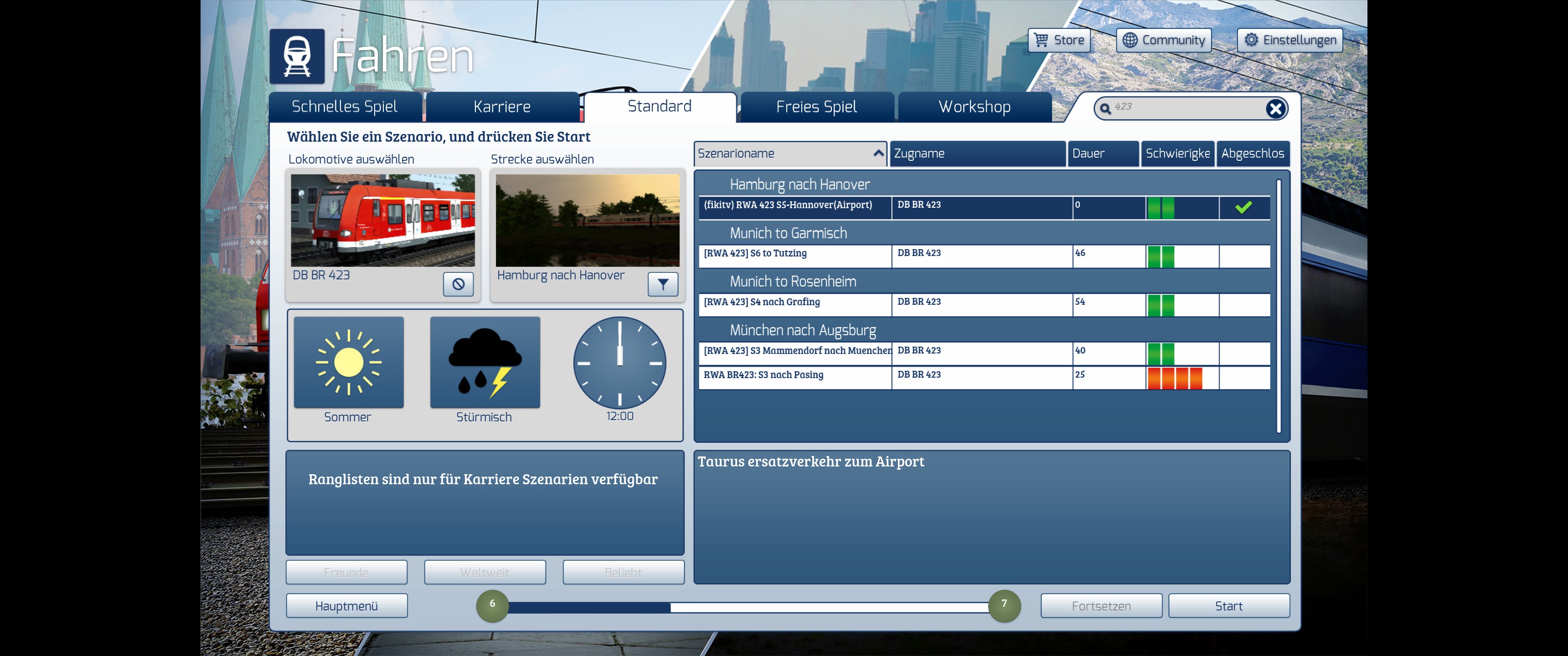
Task: Click the clear locomotive selection icon
Action: pos(458,284)
